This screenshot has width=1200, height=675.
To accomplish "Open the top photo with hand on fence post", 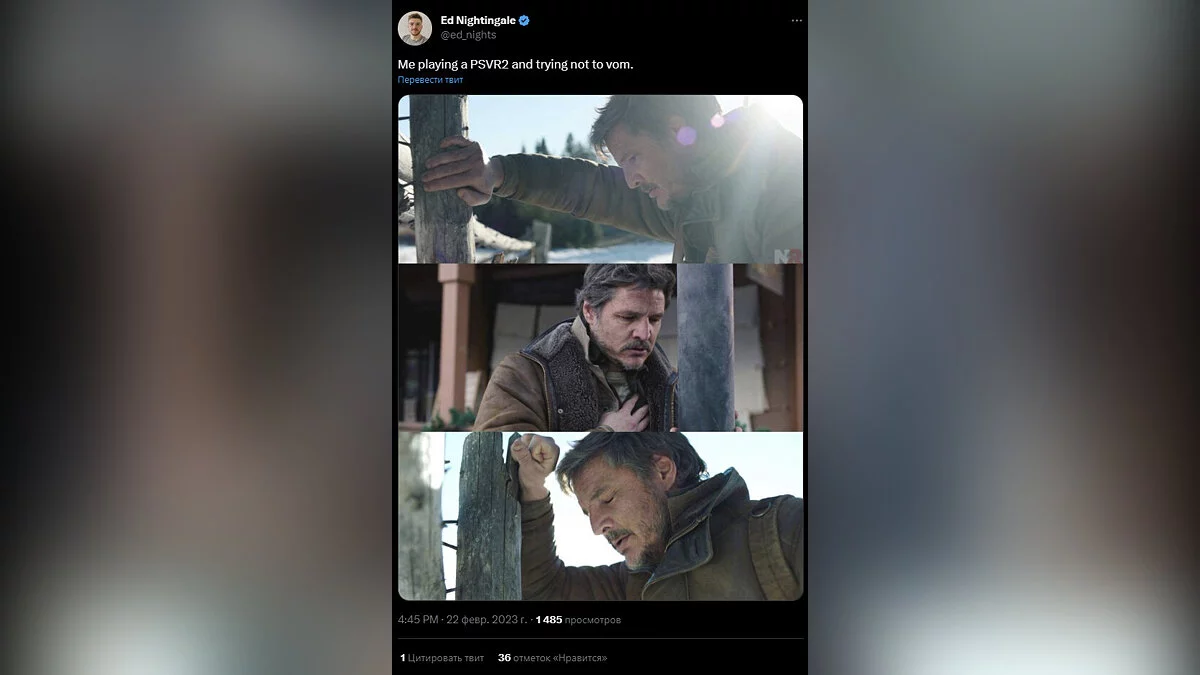I will (x=600, y=179).
